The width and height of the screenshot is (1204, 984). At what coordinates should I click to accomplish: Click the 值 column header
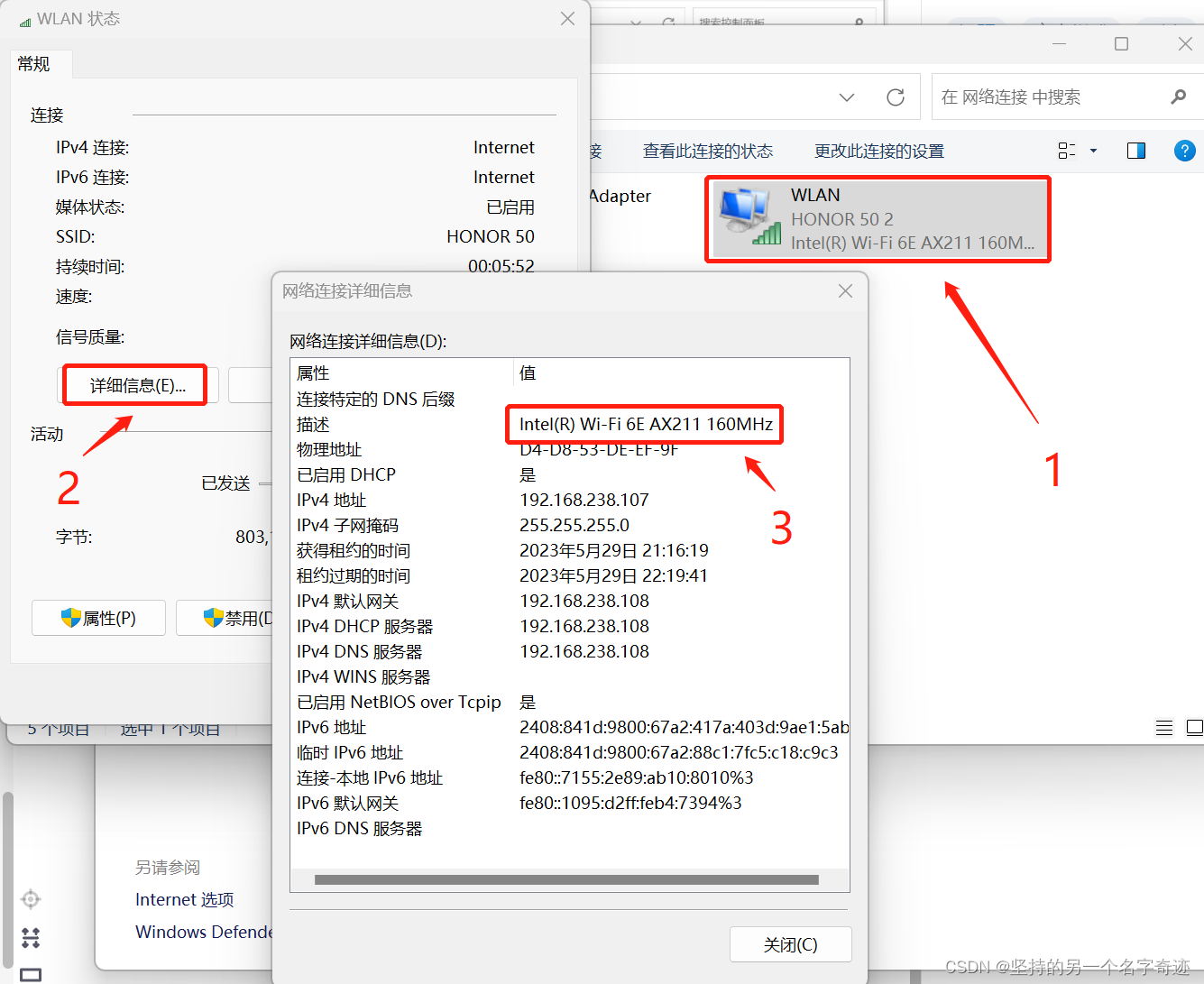point(681,372)
